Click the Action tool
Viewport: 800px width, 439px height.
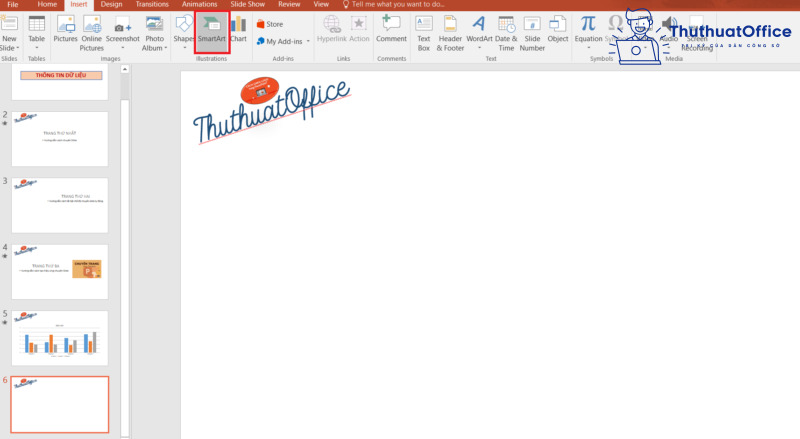pos(359,30)
